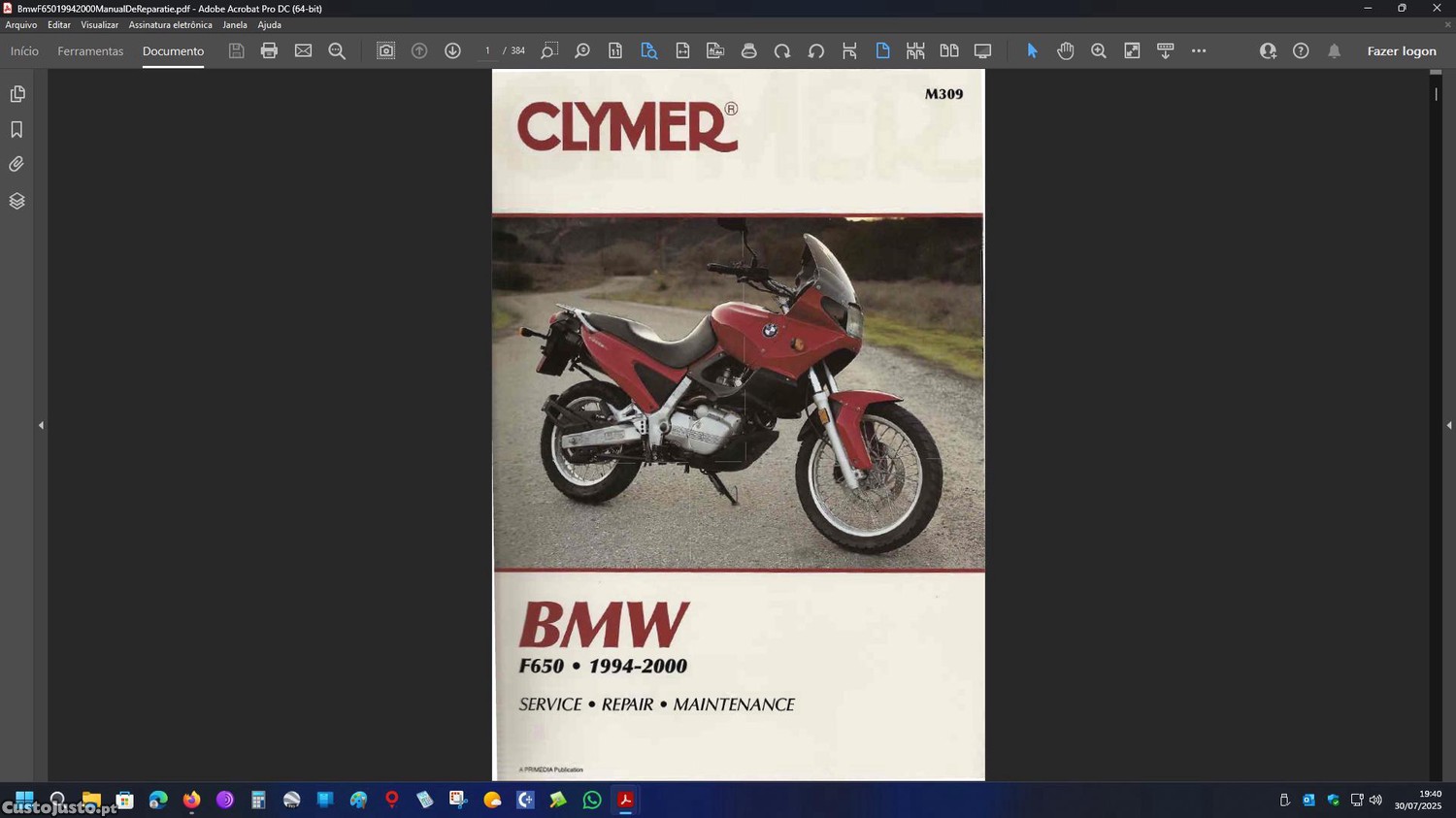The image size is (1456, 818).
Task: Show the Attachments paperclip panel
Action: click(17, 165)
